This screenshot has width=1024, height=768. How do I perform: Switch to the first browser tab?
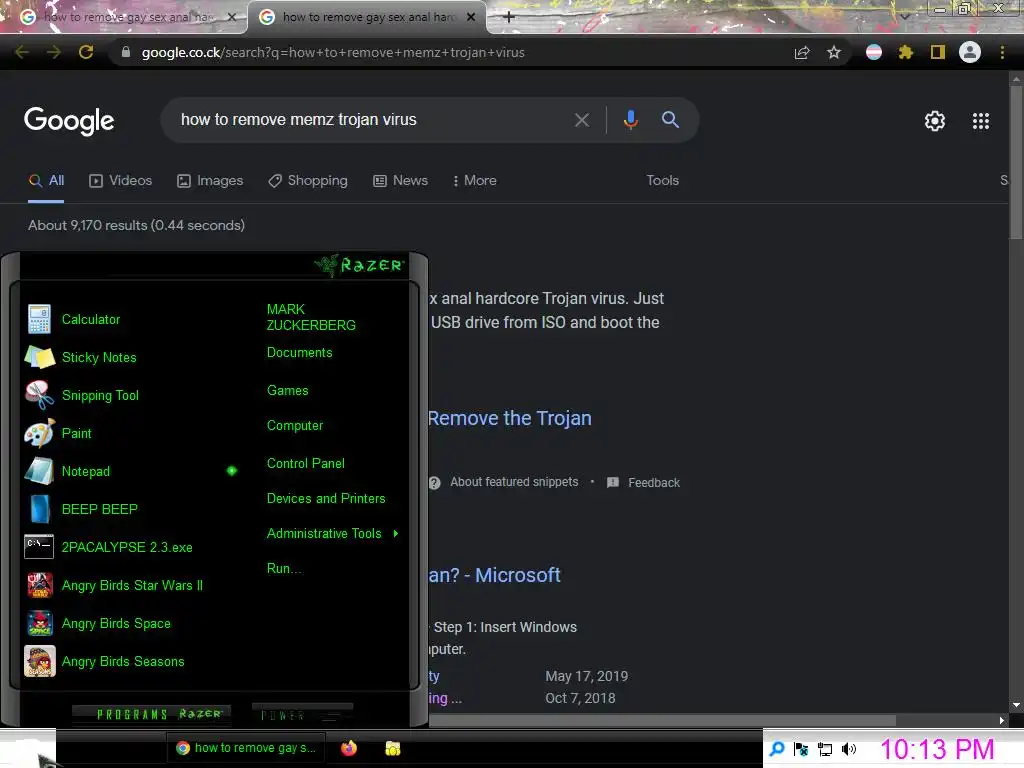[x=124, y=17]
